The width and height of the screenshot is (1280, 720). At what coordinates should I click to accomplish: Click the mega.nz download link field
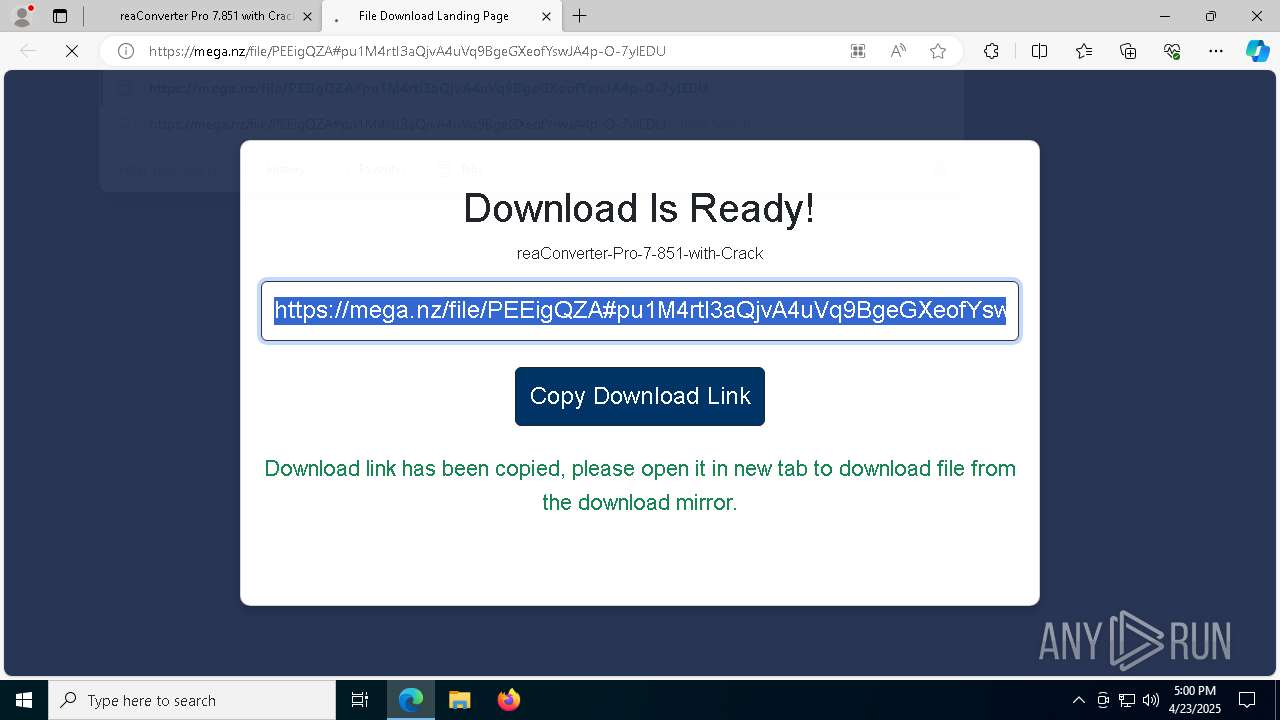(x=640, y=311)
